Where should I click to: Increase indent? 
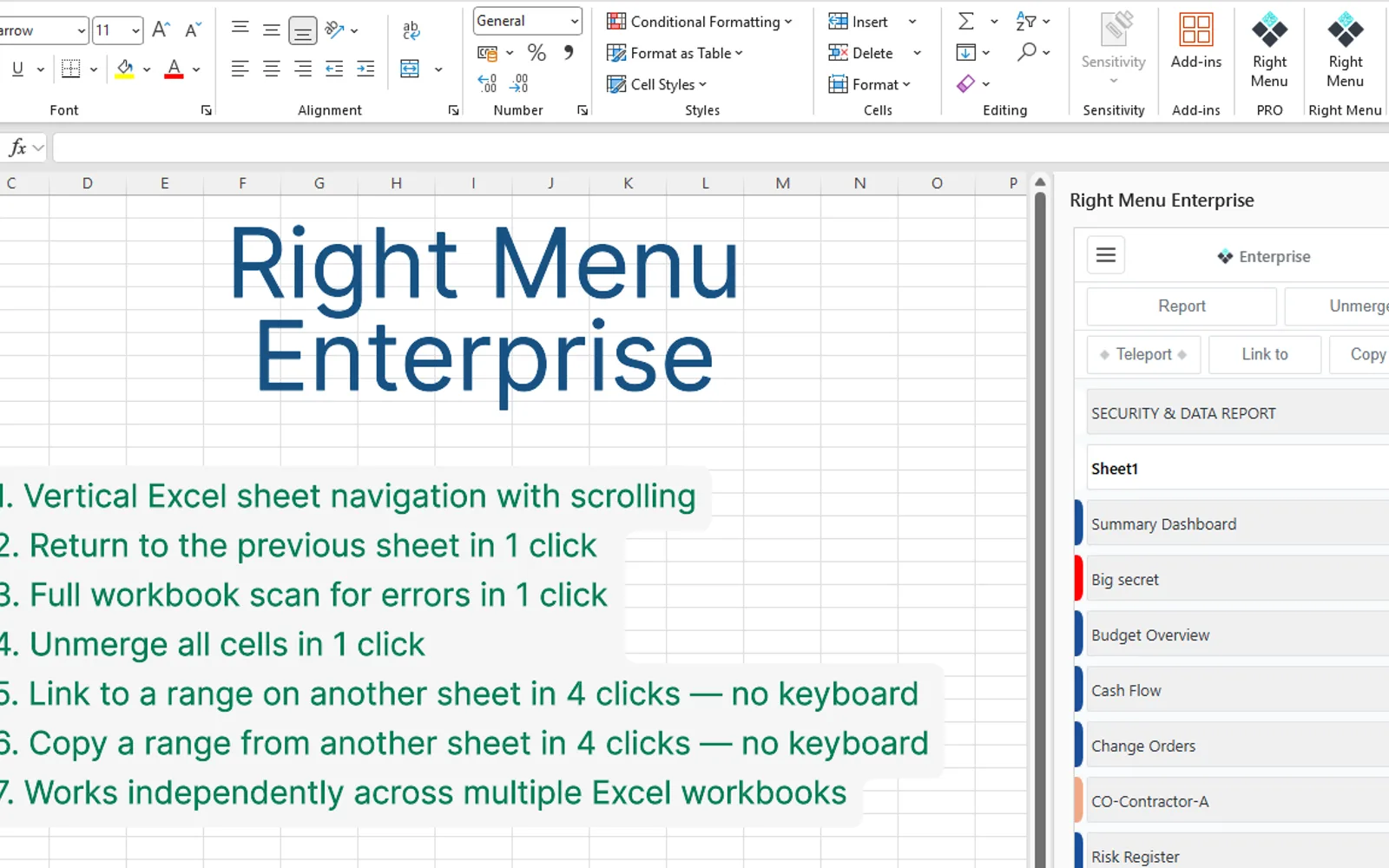click(x=365, y=69)
